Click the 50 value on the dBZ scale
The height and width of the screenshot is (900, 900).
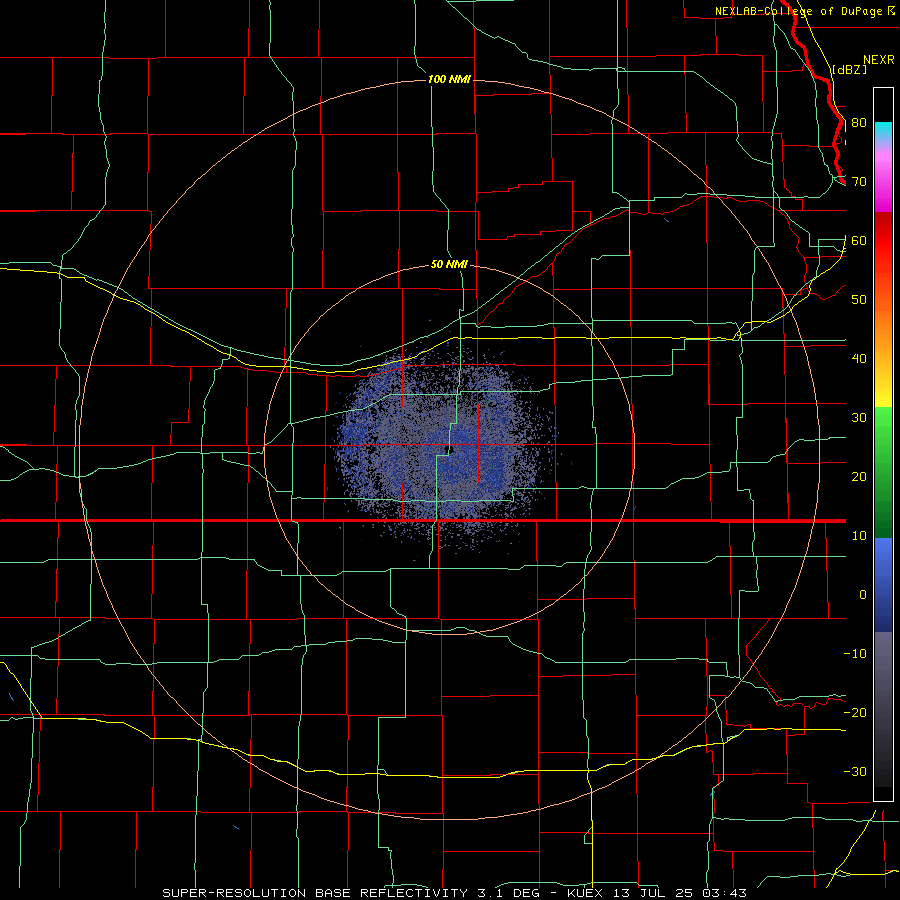click(x=859, y=300)
